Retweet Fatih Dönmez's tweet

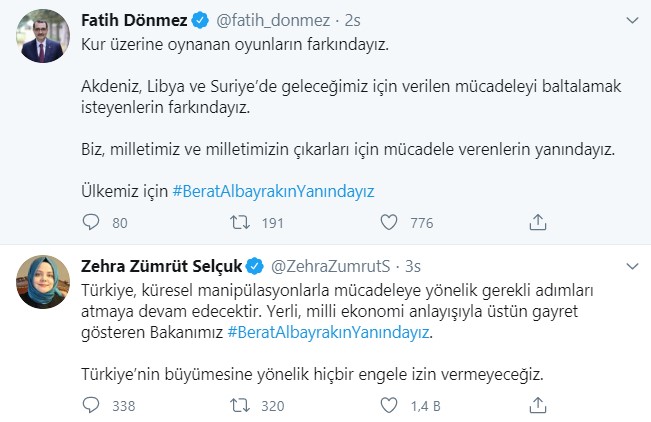pyautogui.click(x=240, y=221)
